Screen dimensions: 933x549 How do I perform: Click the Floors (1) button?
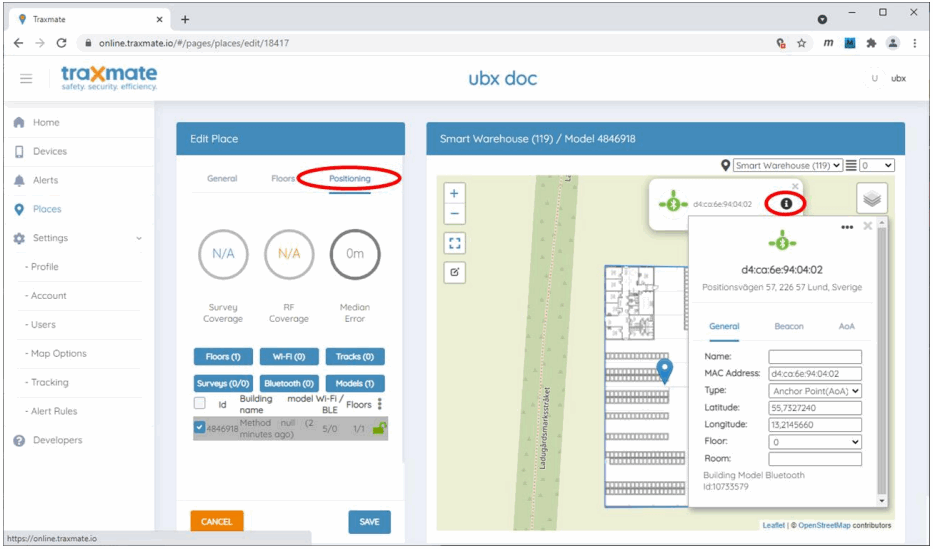pyautogui.click(x=223, y=357)
